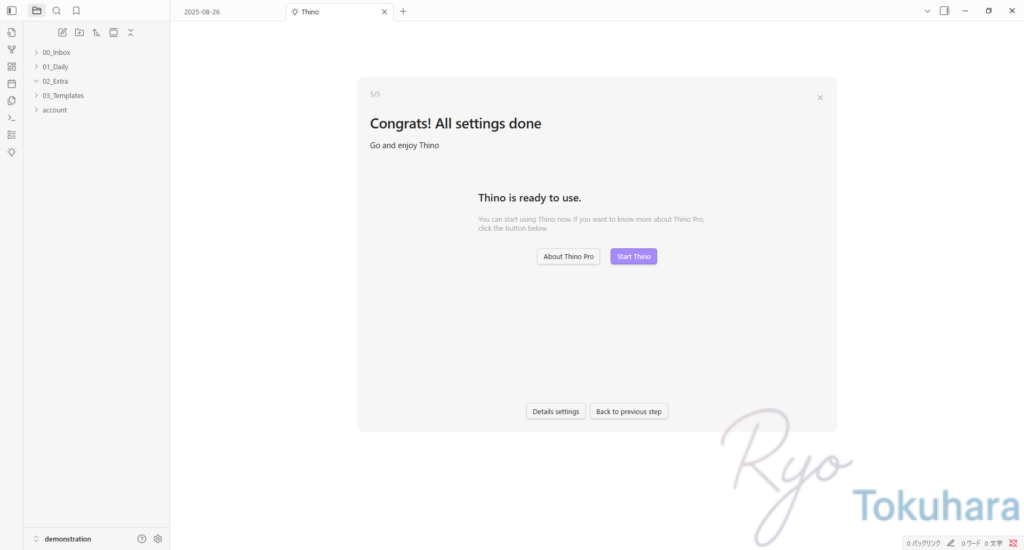
Task: Click the Start Thino button
Action: coord(633,256)
